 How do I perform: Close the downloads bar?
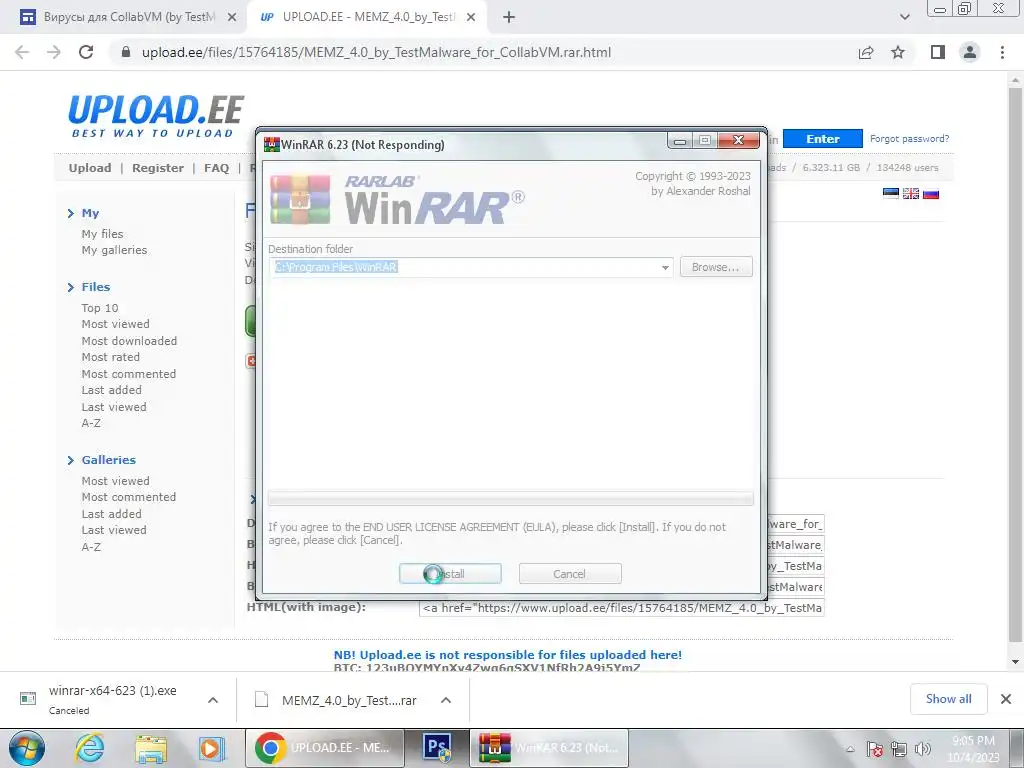(x=1006, y=699)
